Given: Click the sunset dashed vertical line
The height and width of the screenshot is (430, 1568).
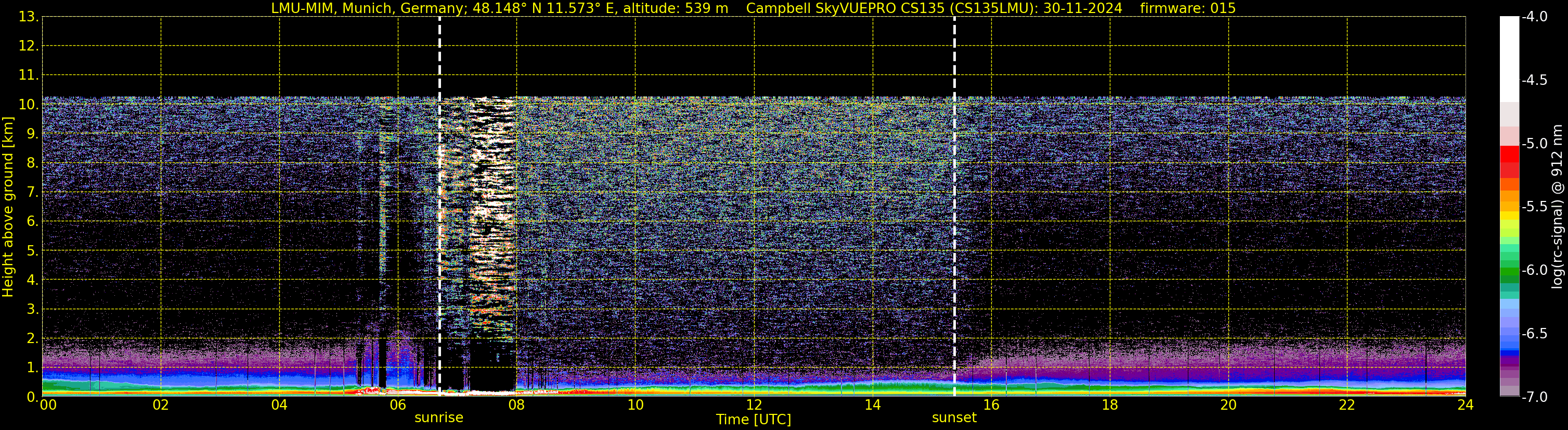Looking at the screenshot, I should click(954, 207).
